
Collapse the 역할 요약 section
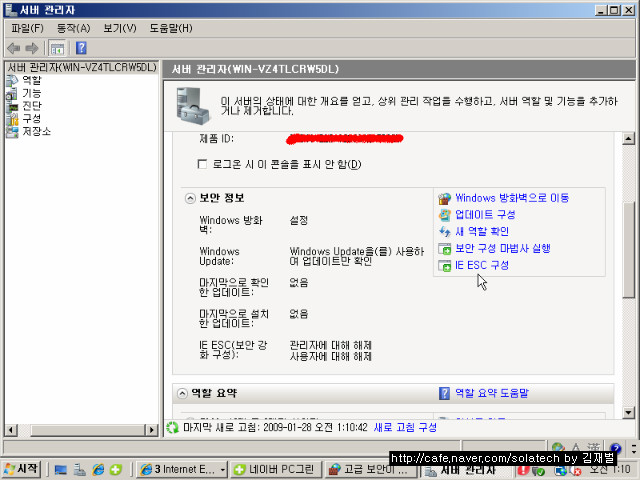pos(182,393)
